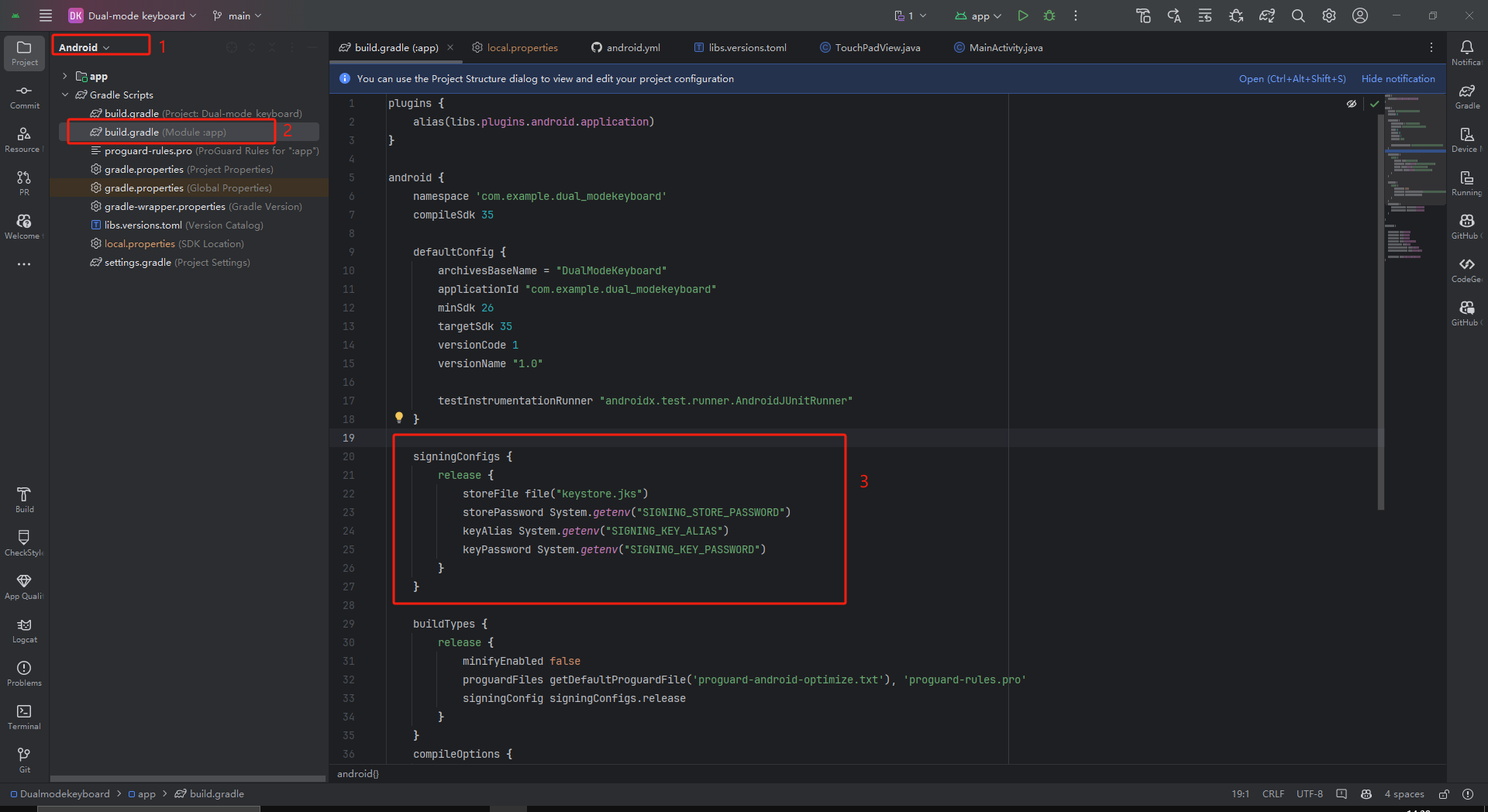This screenshot has width=1488, height=812.
Task: Switch to the MainActivity.java tab
Action: point(1004,47)
